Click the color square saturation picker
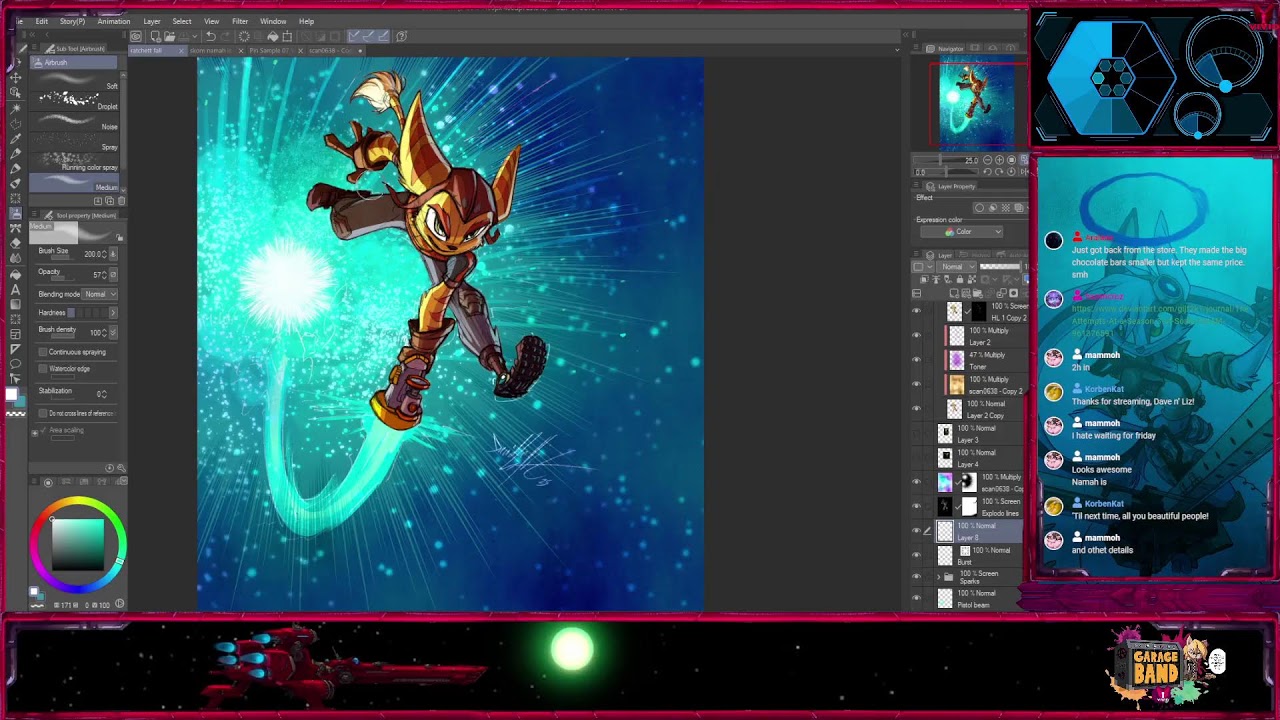Screen dimensions: 1280x720 coord(78,545)
